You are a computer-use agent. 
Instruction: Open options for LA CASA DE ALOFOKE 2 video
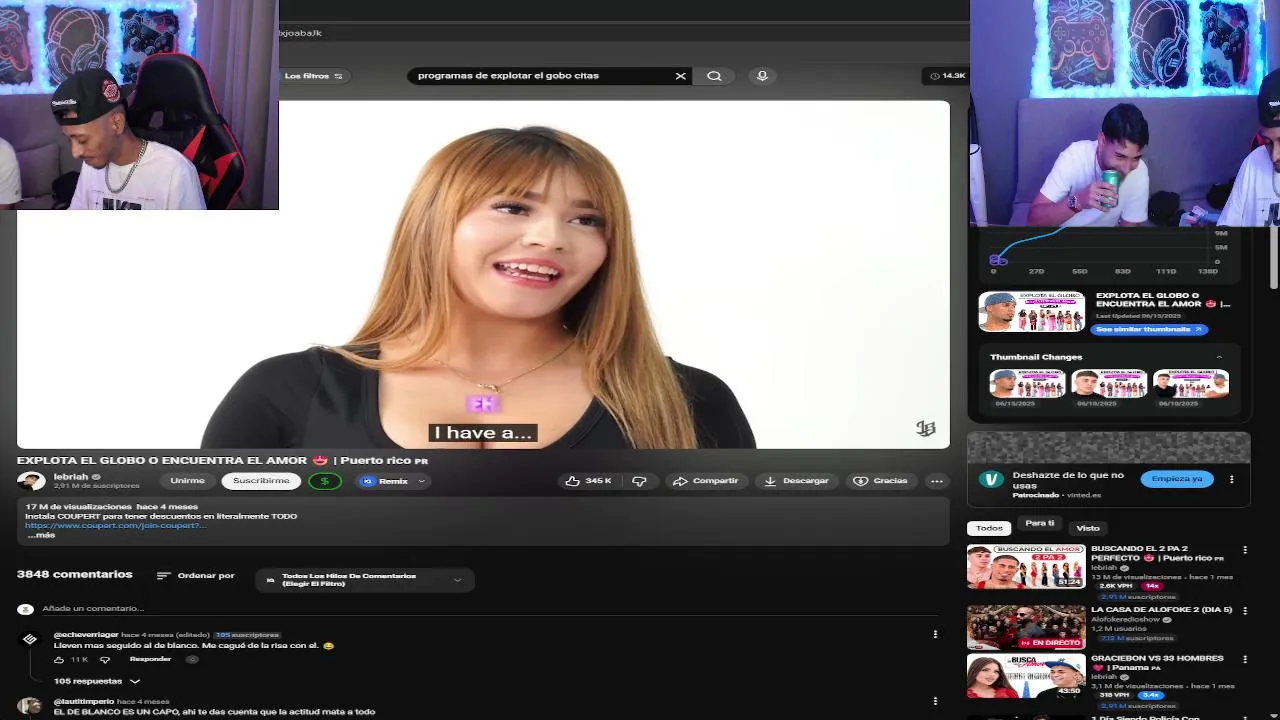tap(1245, 610)
